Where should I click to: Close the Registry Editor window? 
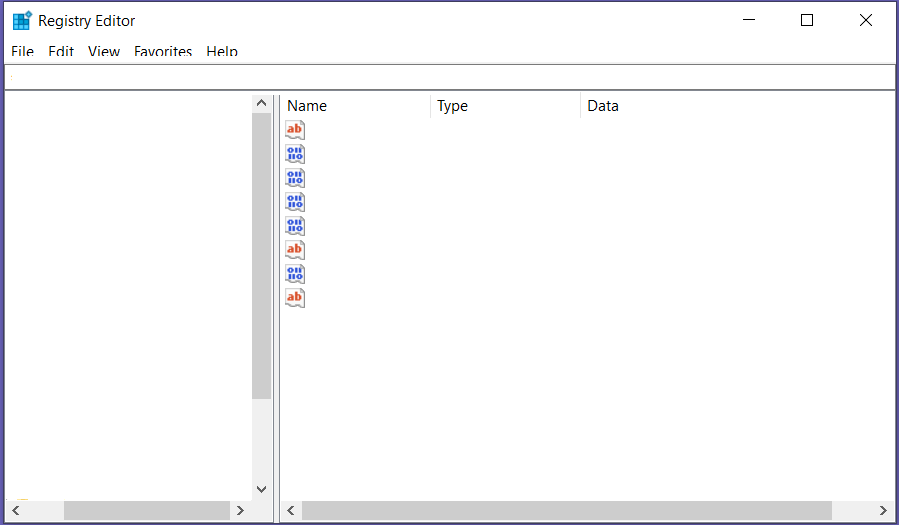tap(866, 20)
